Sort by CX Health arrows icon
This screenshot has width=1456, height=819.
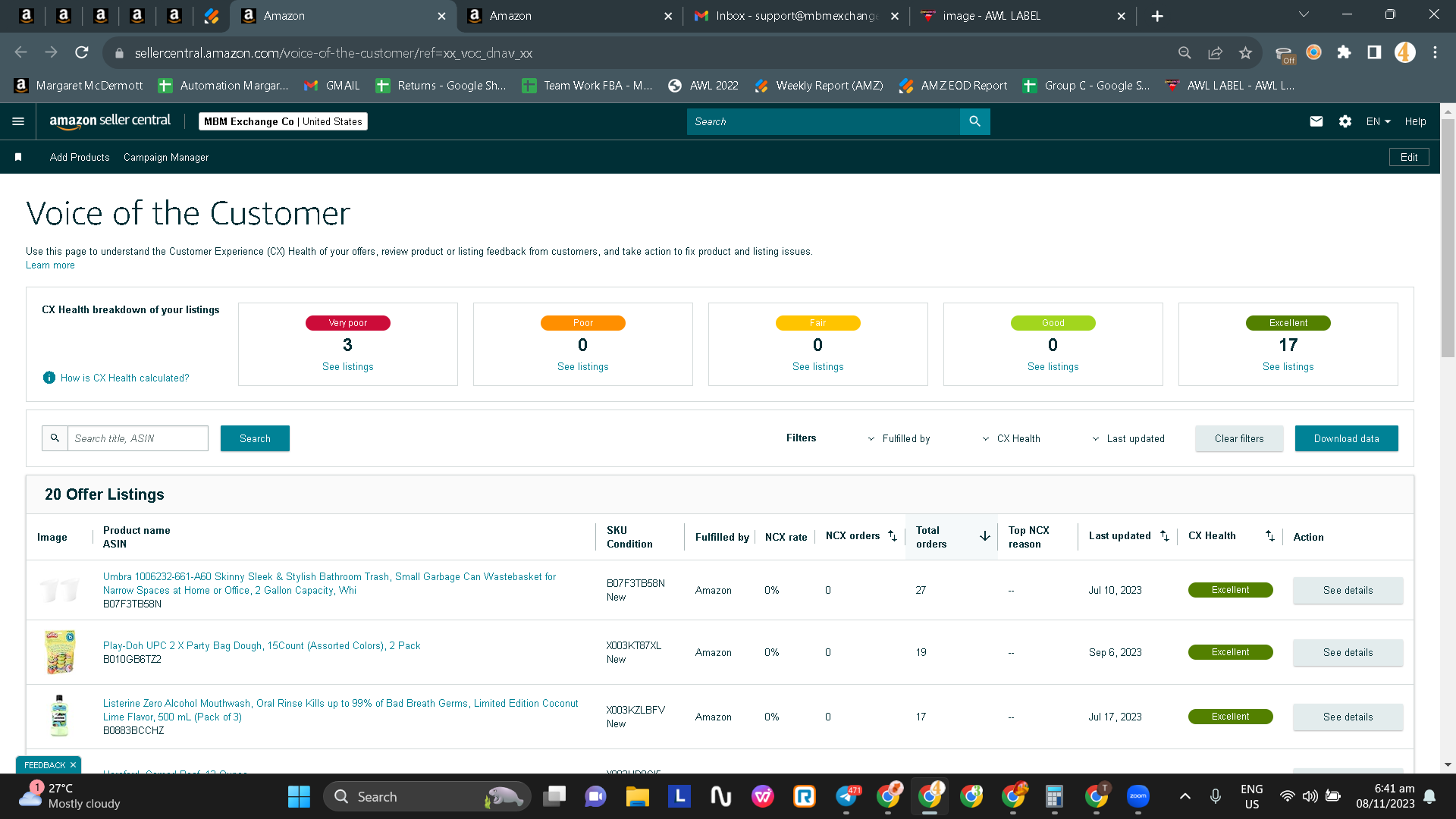click(x=1270, y=536)
